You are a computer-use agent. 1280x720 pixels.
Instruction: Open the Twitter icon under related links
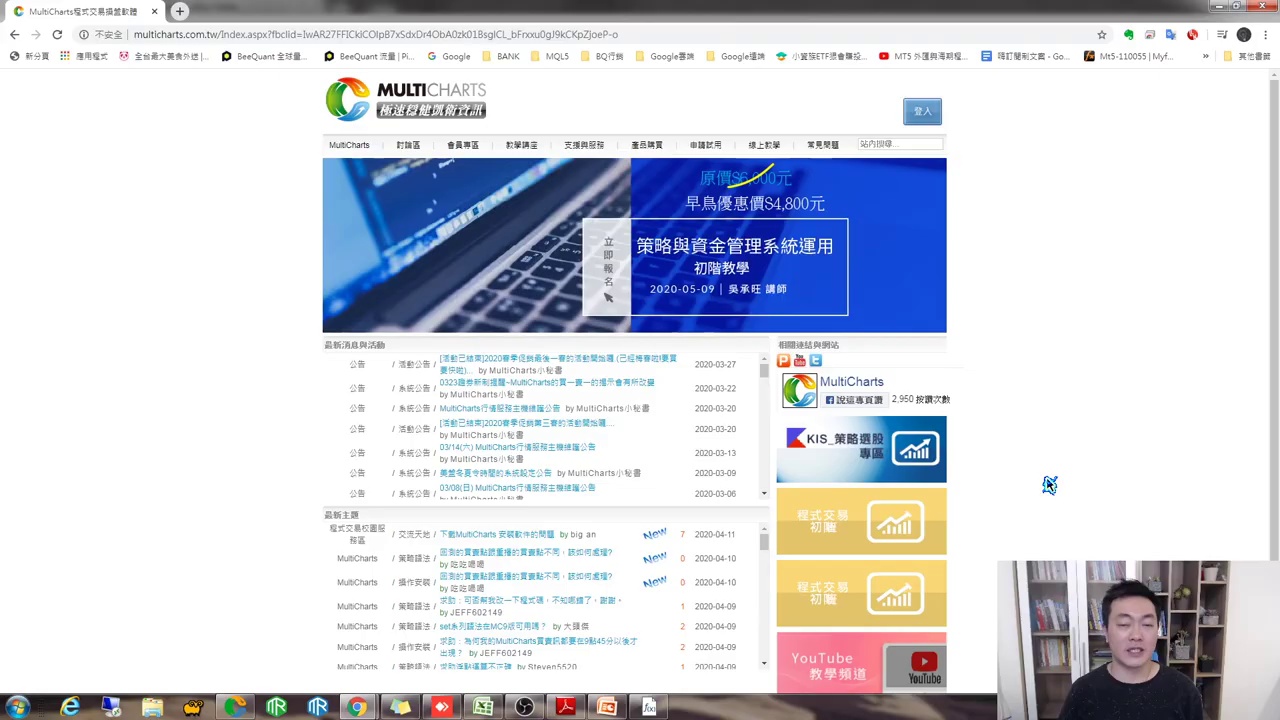click(815, 360)
